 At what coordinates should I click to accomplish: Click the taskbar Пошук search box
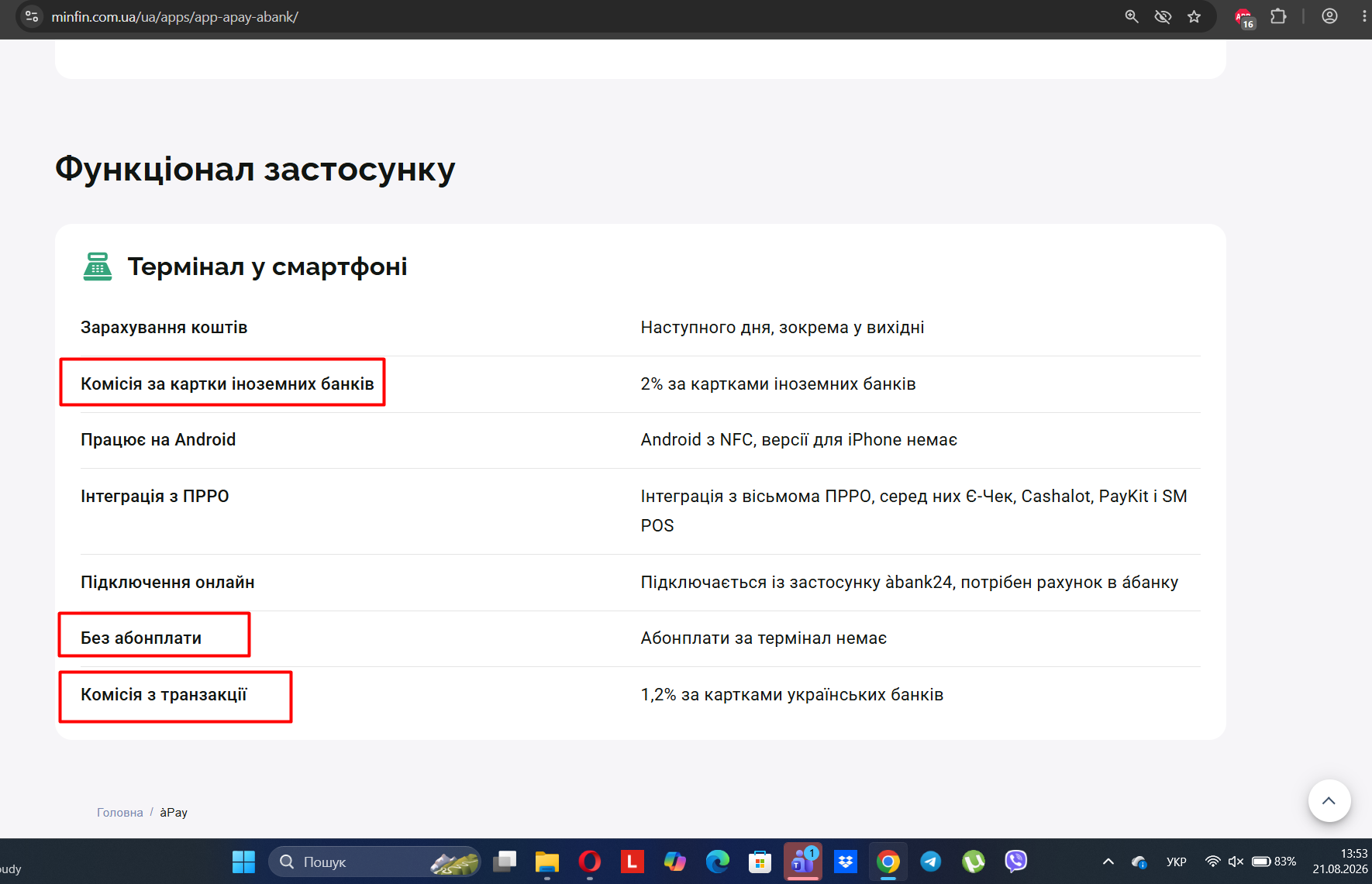click(x=374, y=862)
